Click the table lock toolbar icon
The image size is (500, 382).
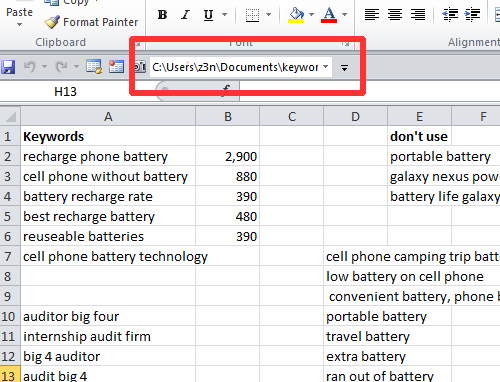coord(94,67)
